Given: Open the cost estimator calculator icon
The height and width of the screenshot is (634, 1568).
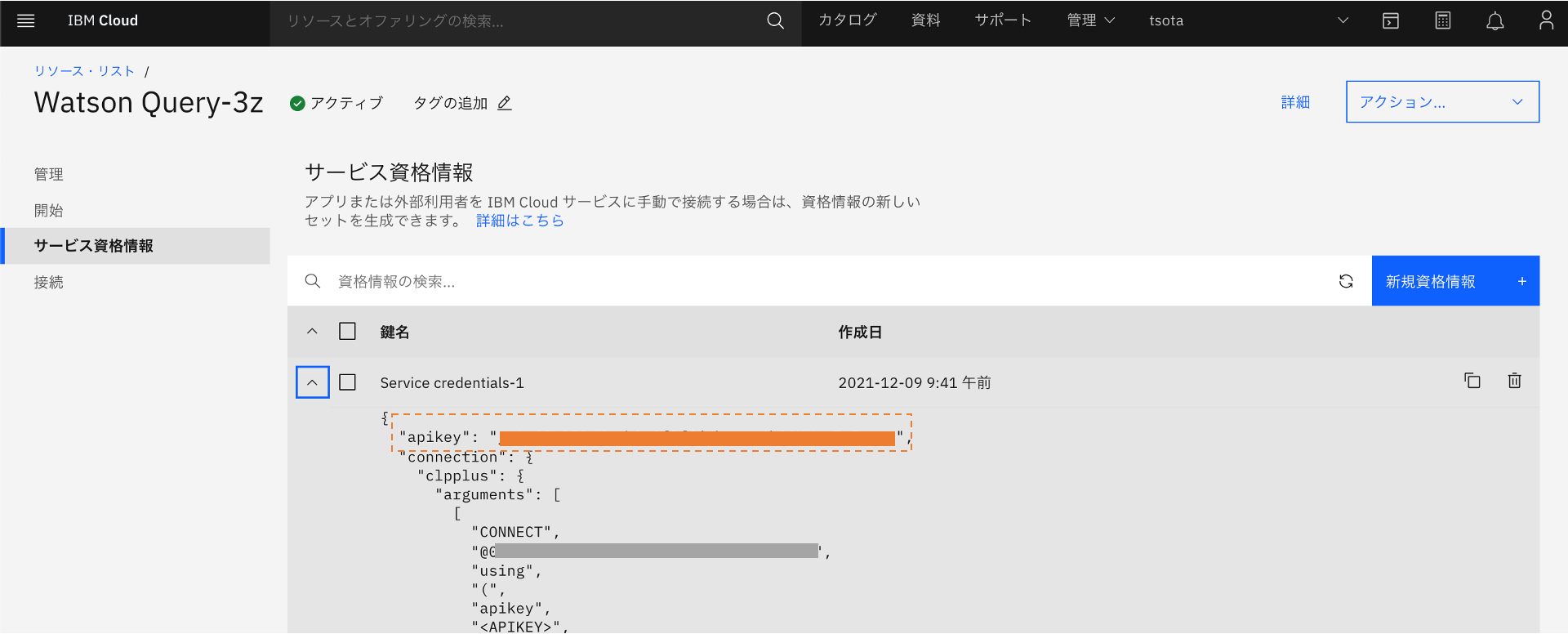Looking at the screenshot, I should [x=1443, y=21].
